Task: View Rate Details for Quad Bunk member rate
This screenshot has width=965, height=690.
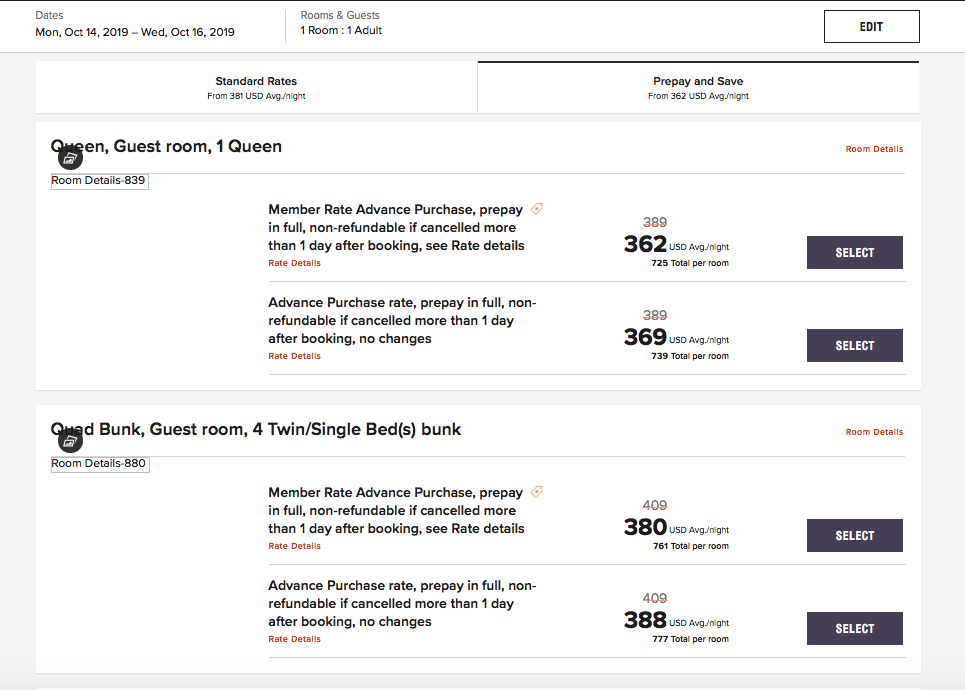Action: 295,546
